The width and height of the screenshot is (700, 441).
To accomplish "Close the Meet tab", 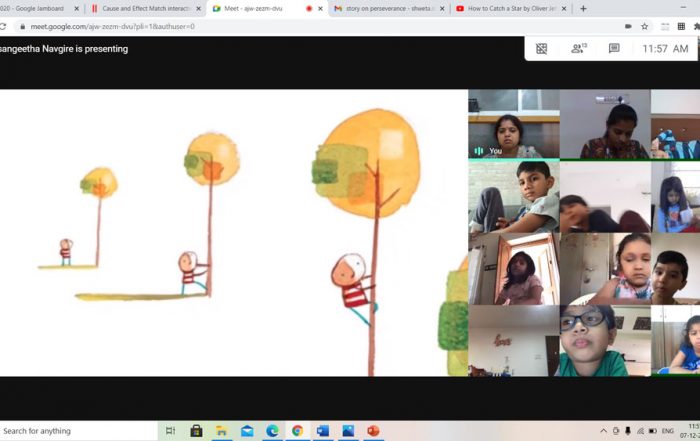I will tap(320, 8).
